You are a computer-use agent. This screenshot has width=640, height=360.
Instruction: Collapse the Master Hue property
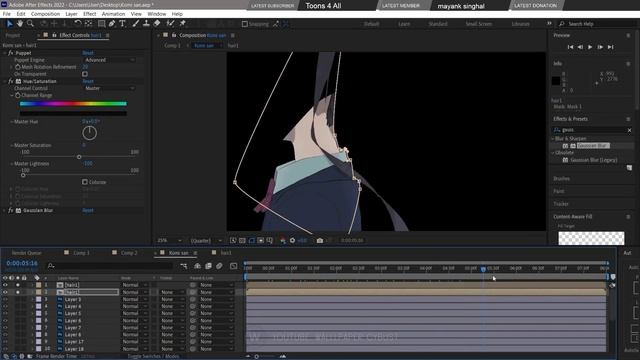(11, 122)
